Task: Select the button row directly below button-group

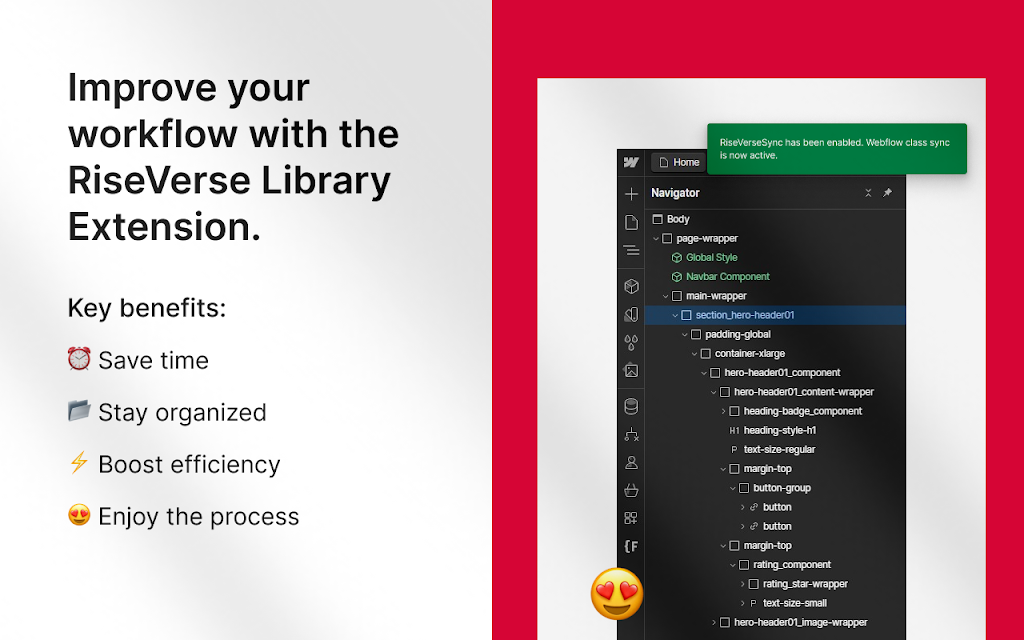Action: (775, 507)
